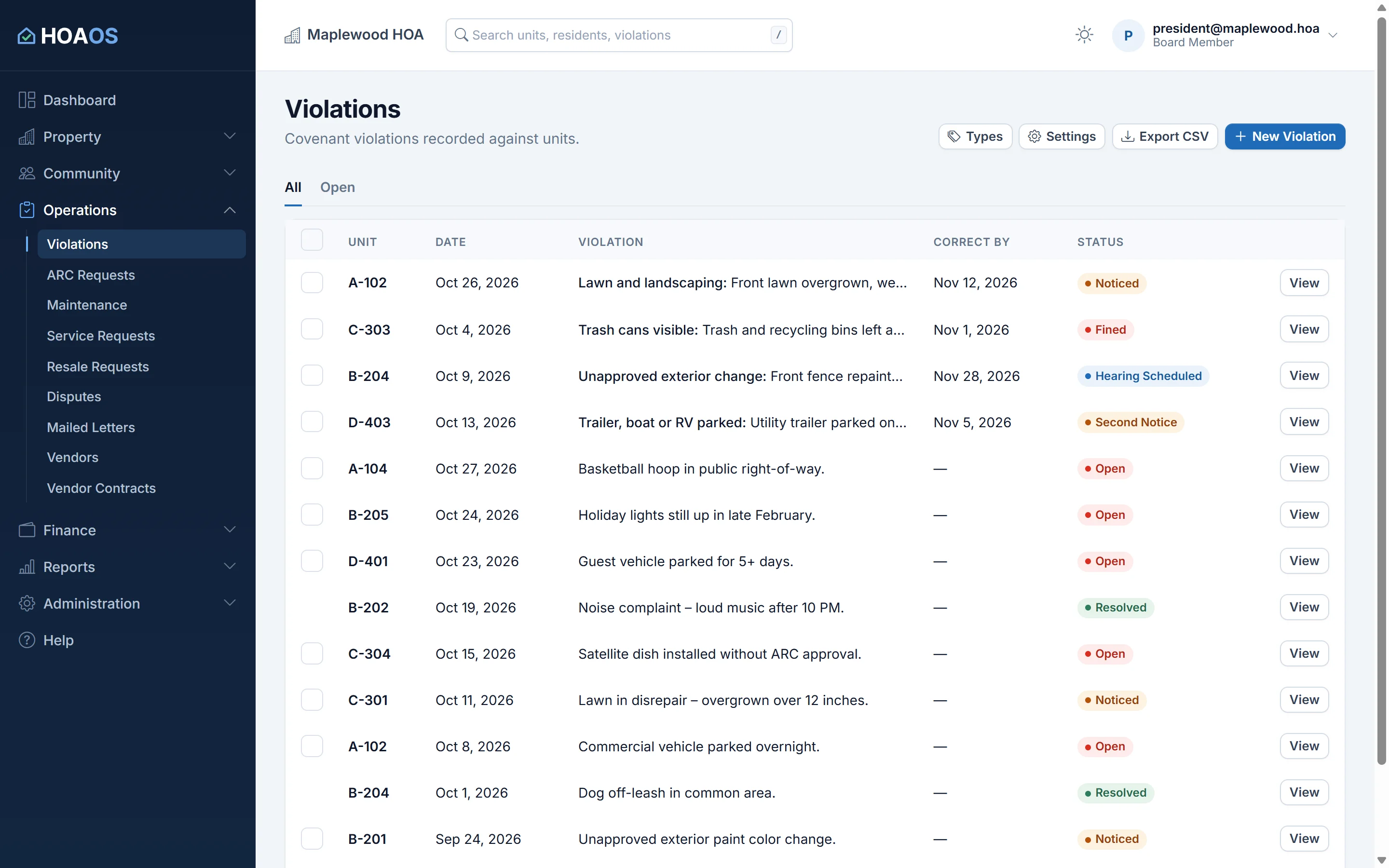Toggle the light/dark theme sun icon
The width and height of the screenshot is (1389, 868).
click(x=1084, y=35)
